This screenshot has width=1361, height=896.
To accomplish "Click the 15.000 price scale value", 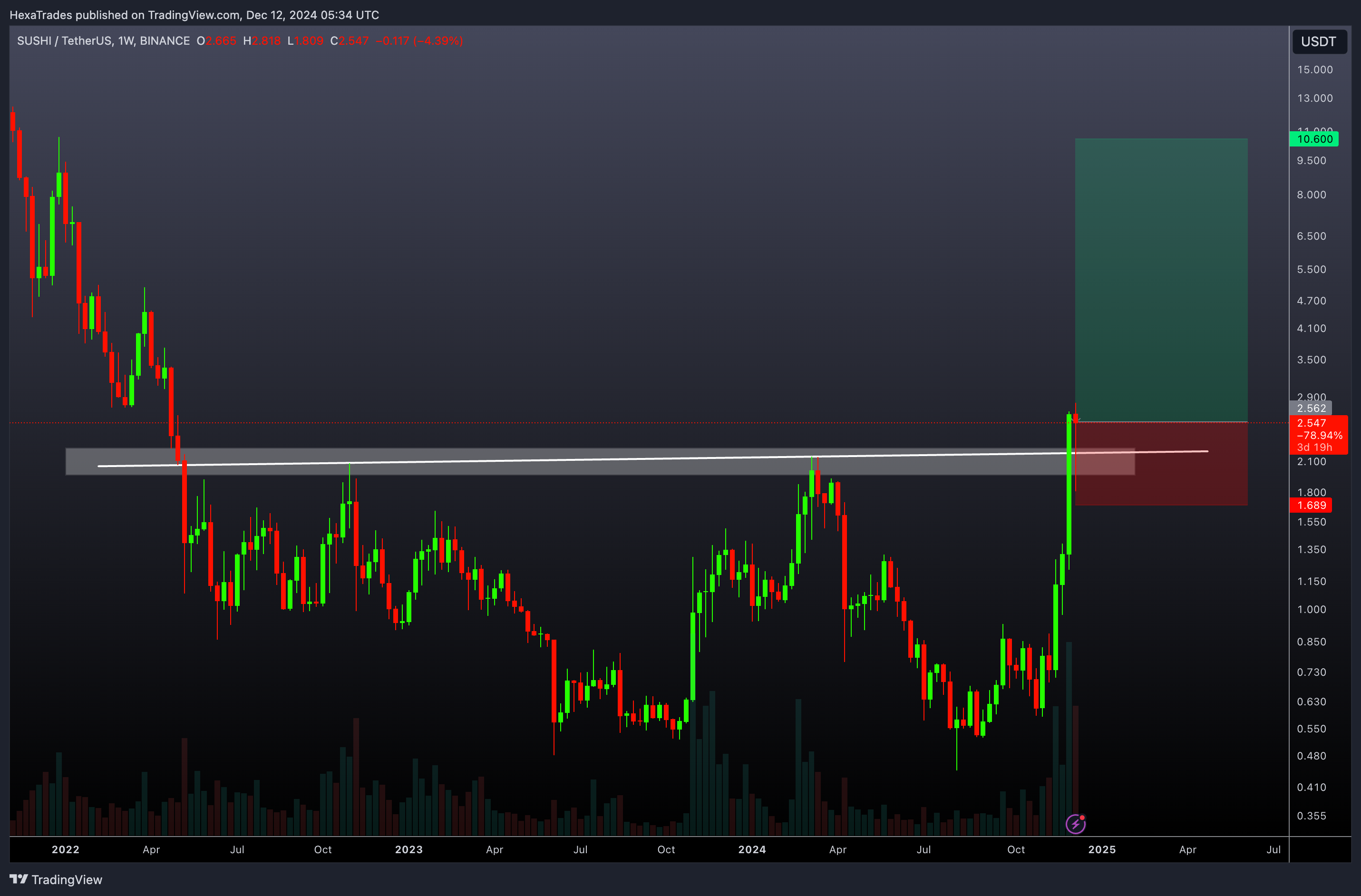I will click(1315, 70).
